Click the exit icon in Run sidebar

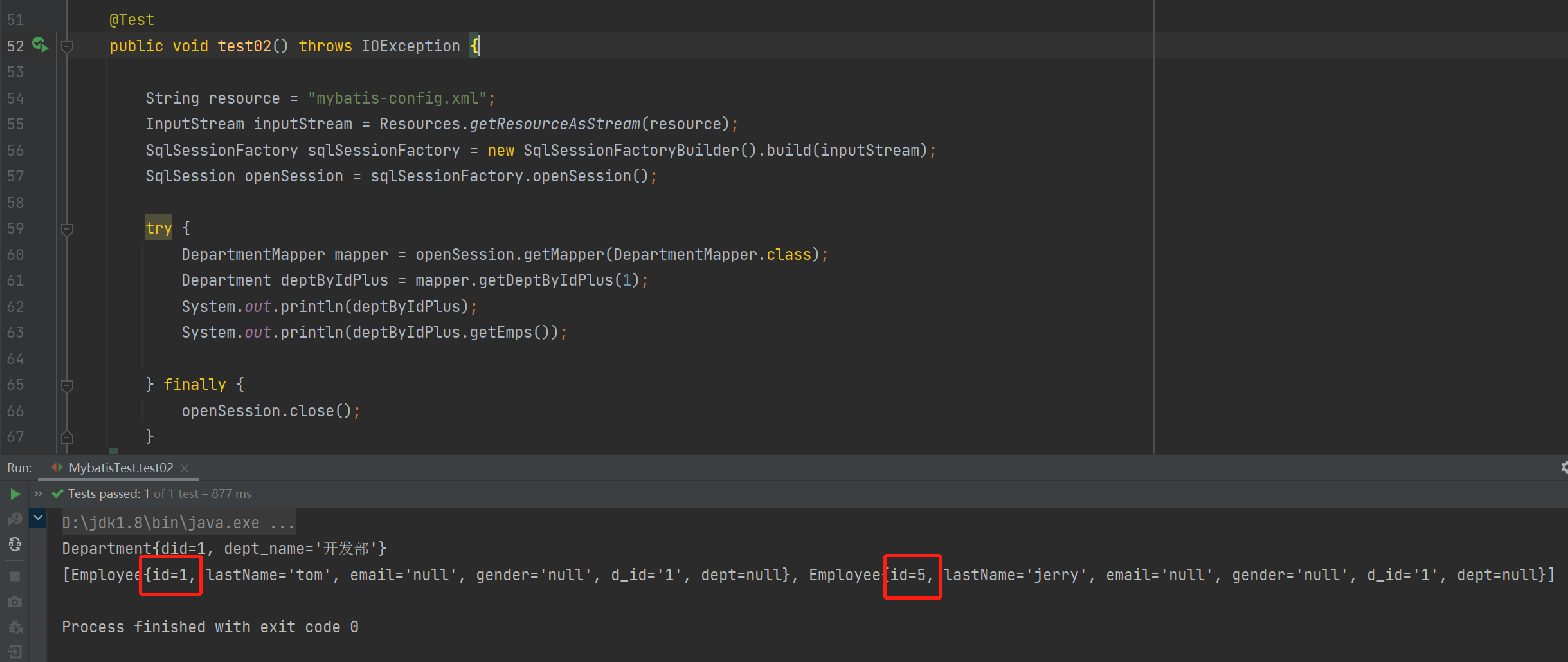[x=15, y=652]
